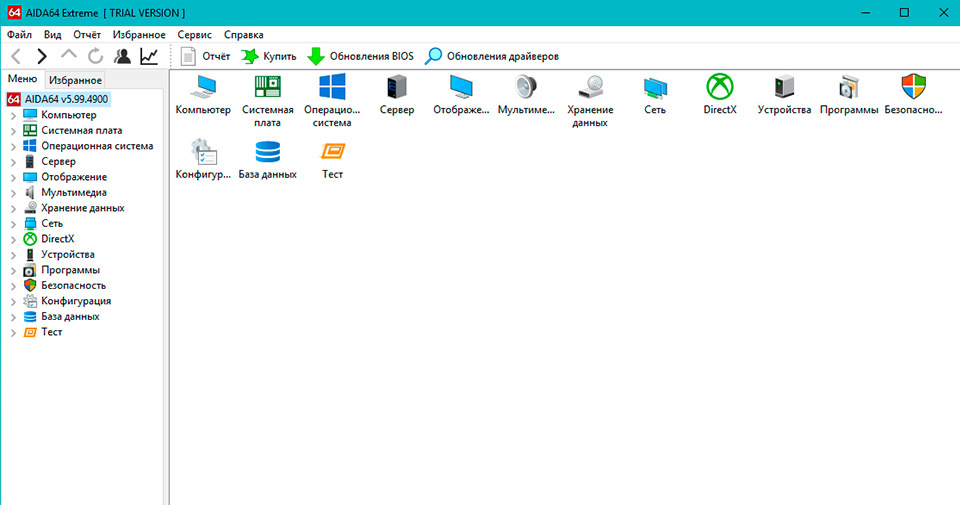Select Тест in the sidebar tree

tap(42, 332)
